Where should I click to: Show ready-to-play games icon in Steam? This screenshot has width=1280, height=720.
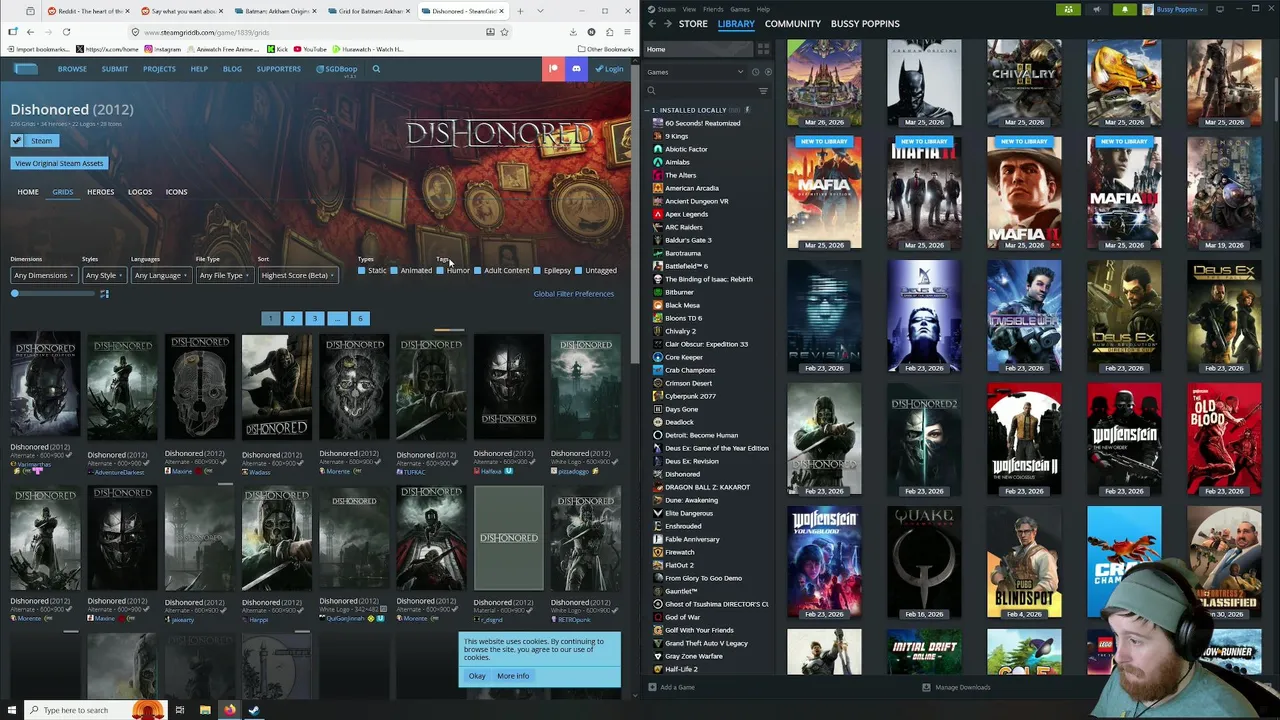[x=767, y=72]
